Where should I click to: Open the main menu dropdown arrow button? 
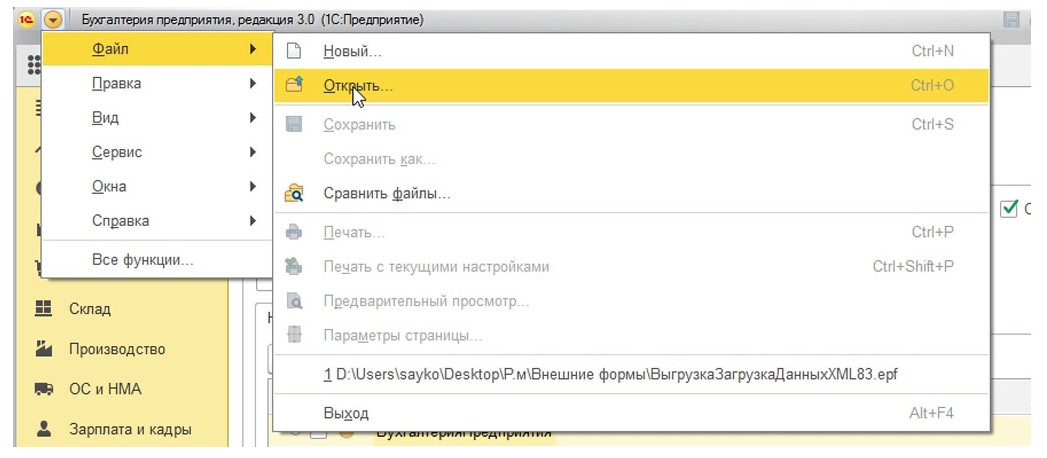[53, 20]
